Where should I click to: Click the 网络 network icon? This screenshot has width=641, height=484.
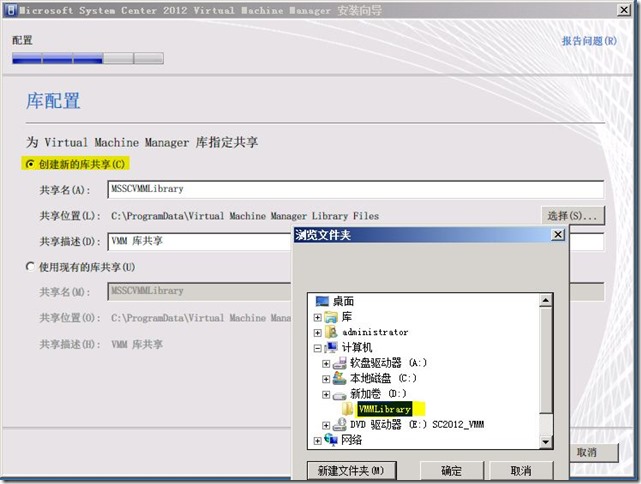point(331,439)
